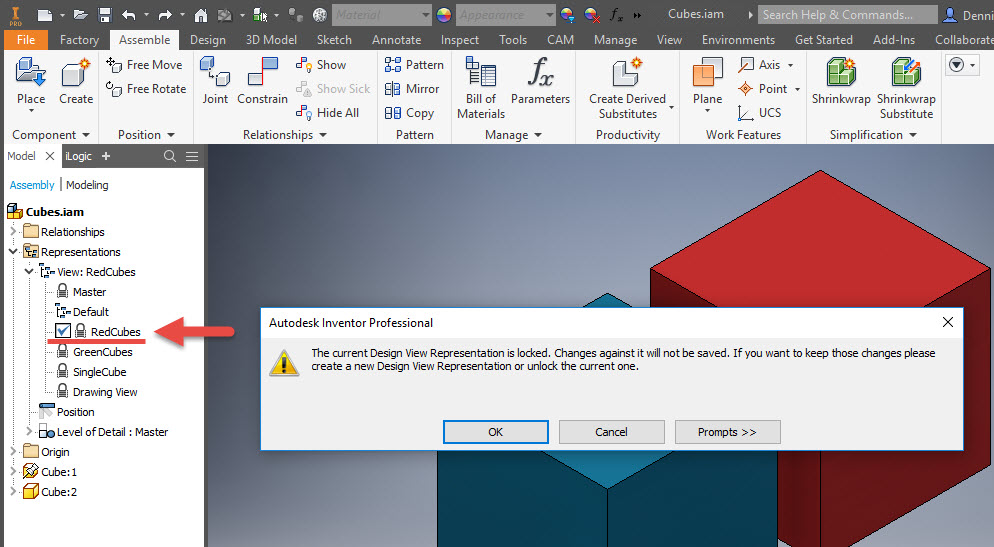Image resolution: width=994 pixels, height=547 pixels.
Task: Click the Pattern component tool
Action: click(x=414, y=65)
